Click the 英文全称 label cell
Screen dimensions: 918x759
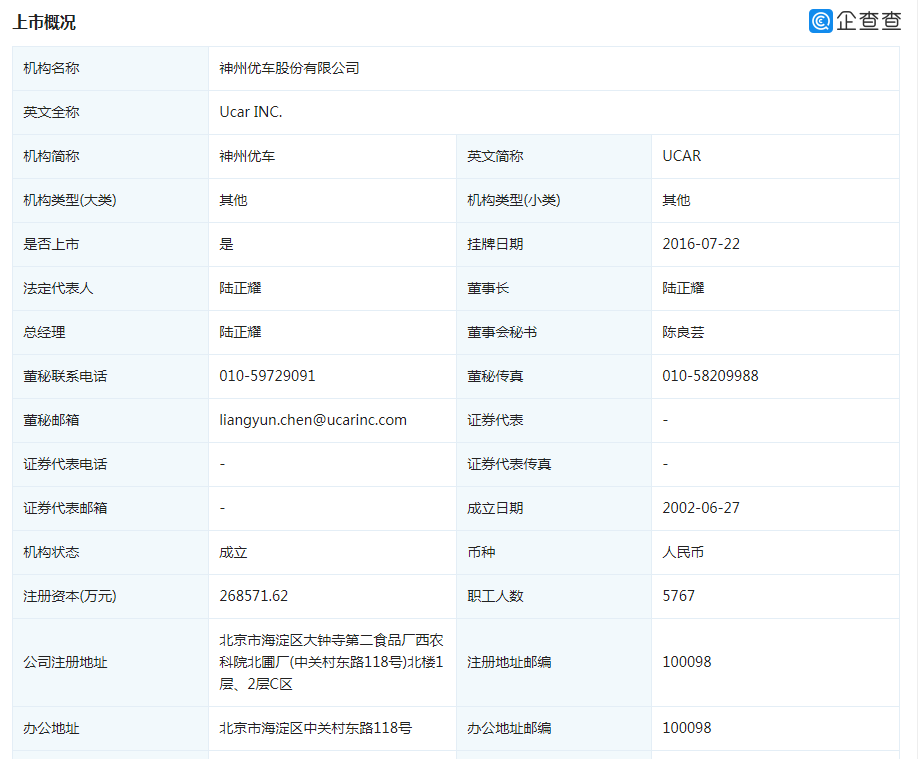[110, 112]
